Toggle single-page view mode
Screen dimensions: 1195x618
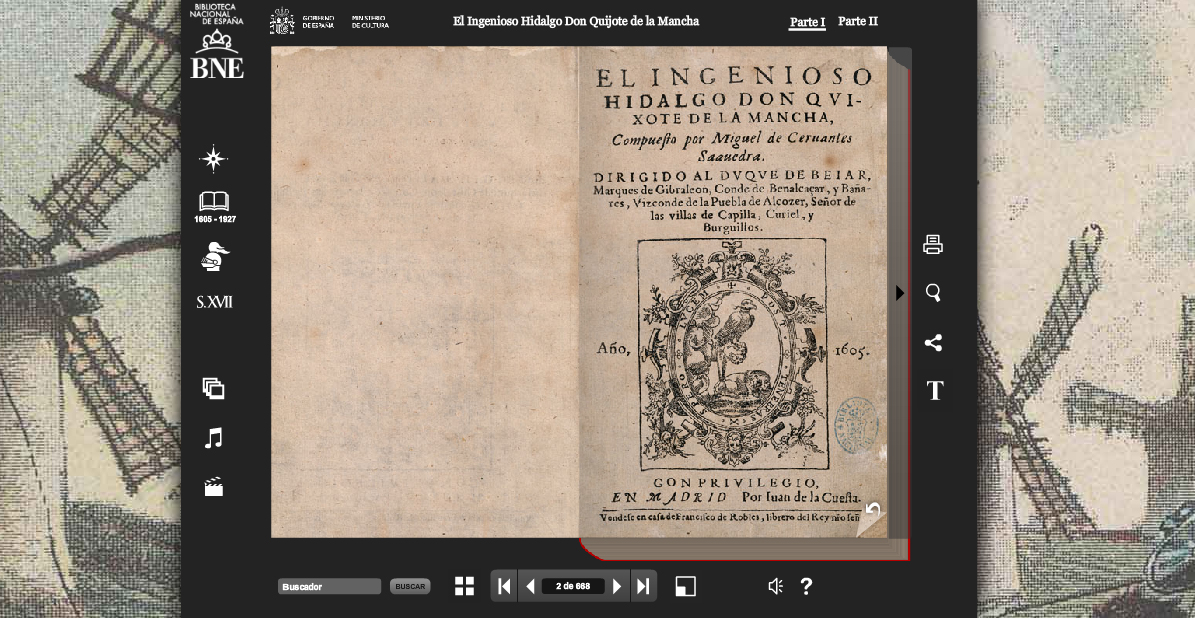685,586
